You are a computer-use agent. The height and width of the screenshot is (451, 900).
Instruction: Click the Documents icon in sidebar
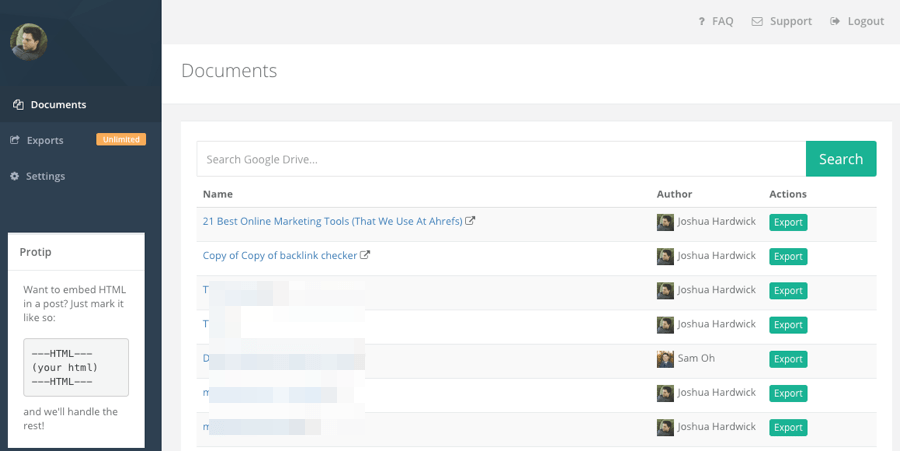(x=18, y=105)
